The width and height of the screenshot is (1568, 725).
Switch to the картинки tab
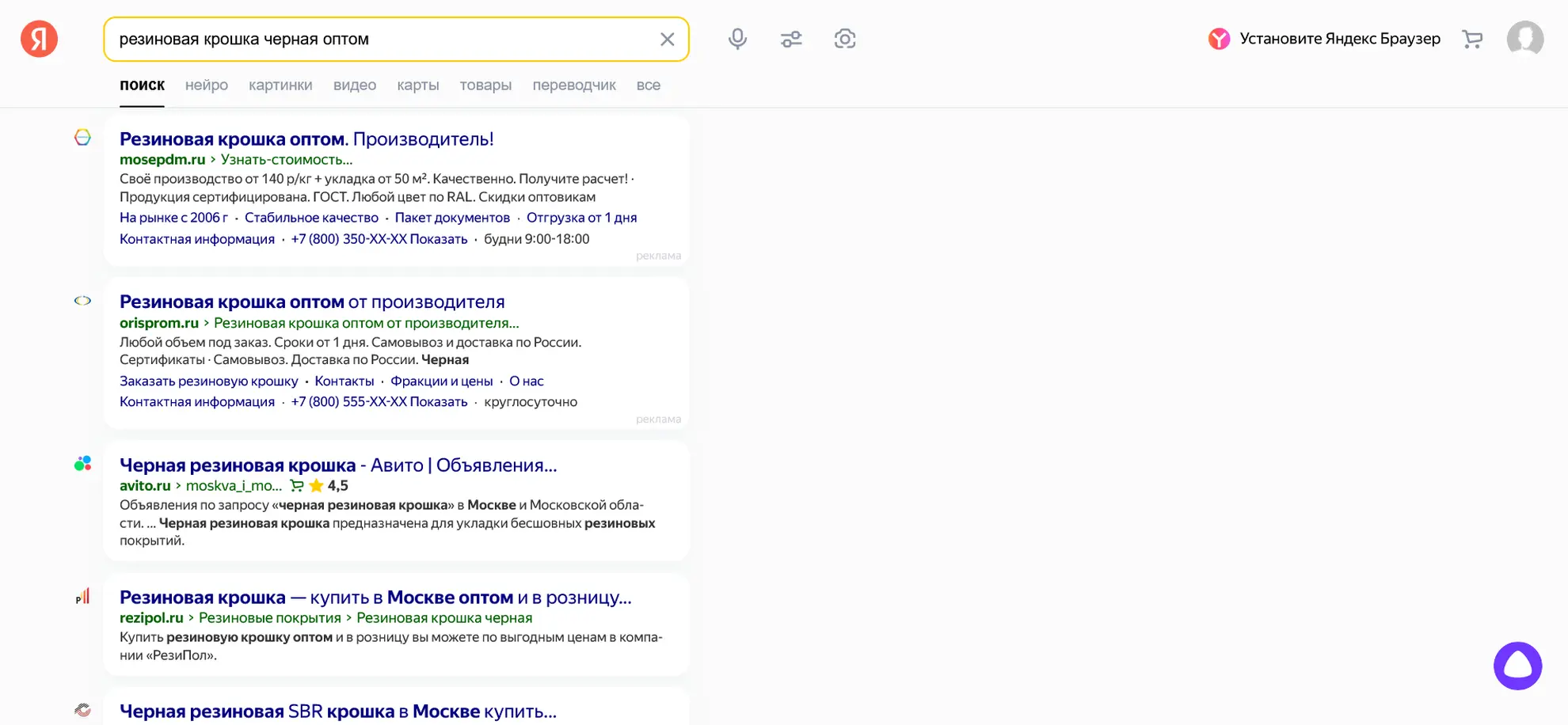pyautogui.click(x=280, y=85)
